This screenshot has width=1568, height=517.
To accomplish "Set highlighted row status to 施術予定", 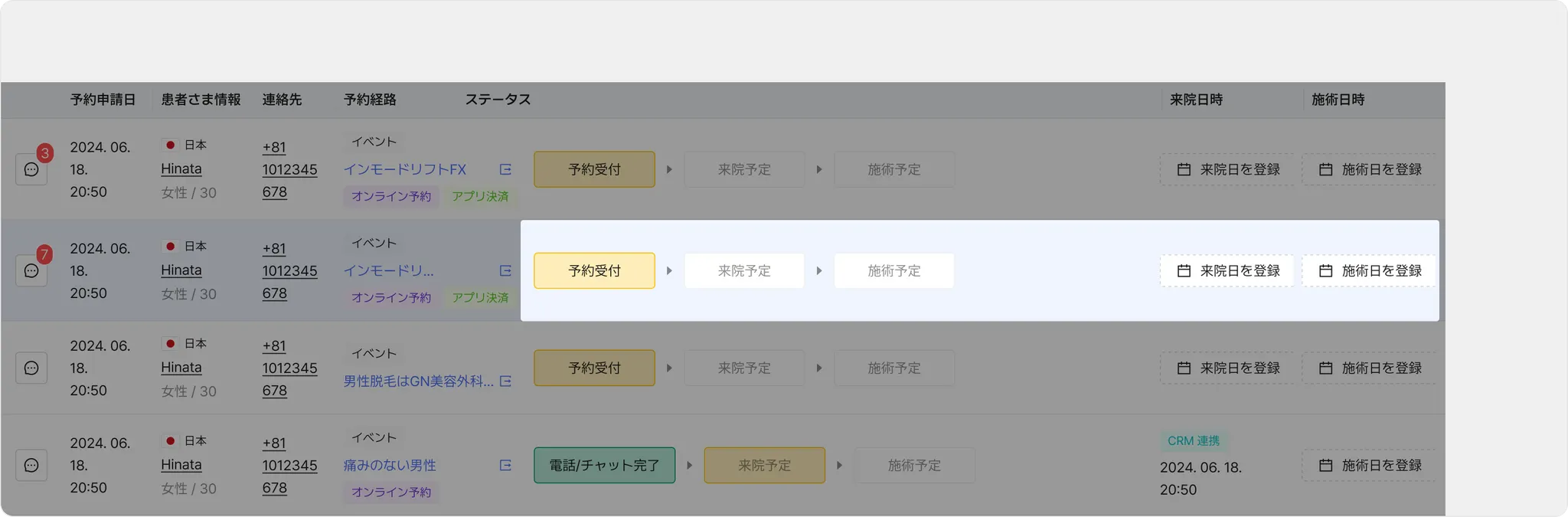I will click(894, 270).
